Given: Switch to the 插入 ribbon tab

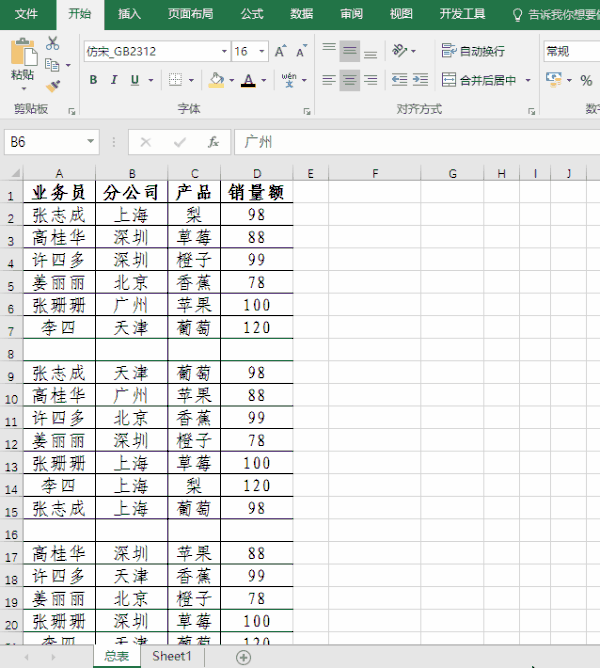Looking at the screenshot, I should 129,14.
